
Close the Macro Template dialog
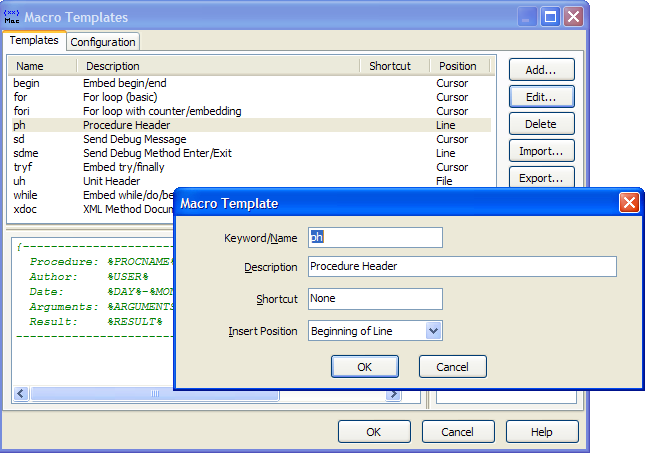click(x=629, y=203)
